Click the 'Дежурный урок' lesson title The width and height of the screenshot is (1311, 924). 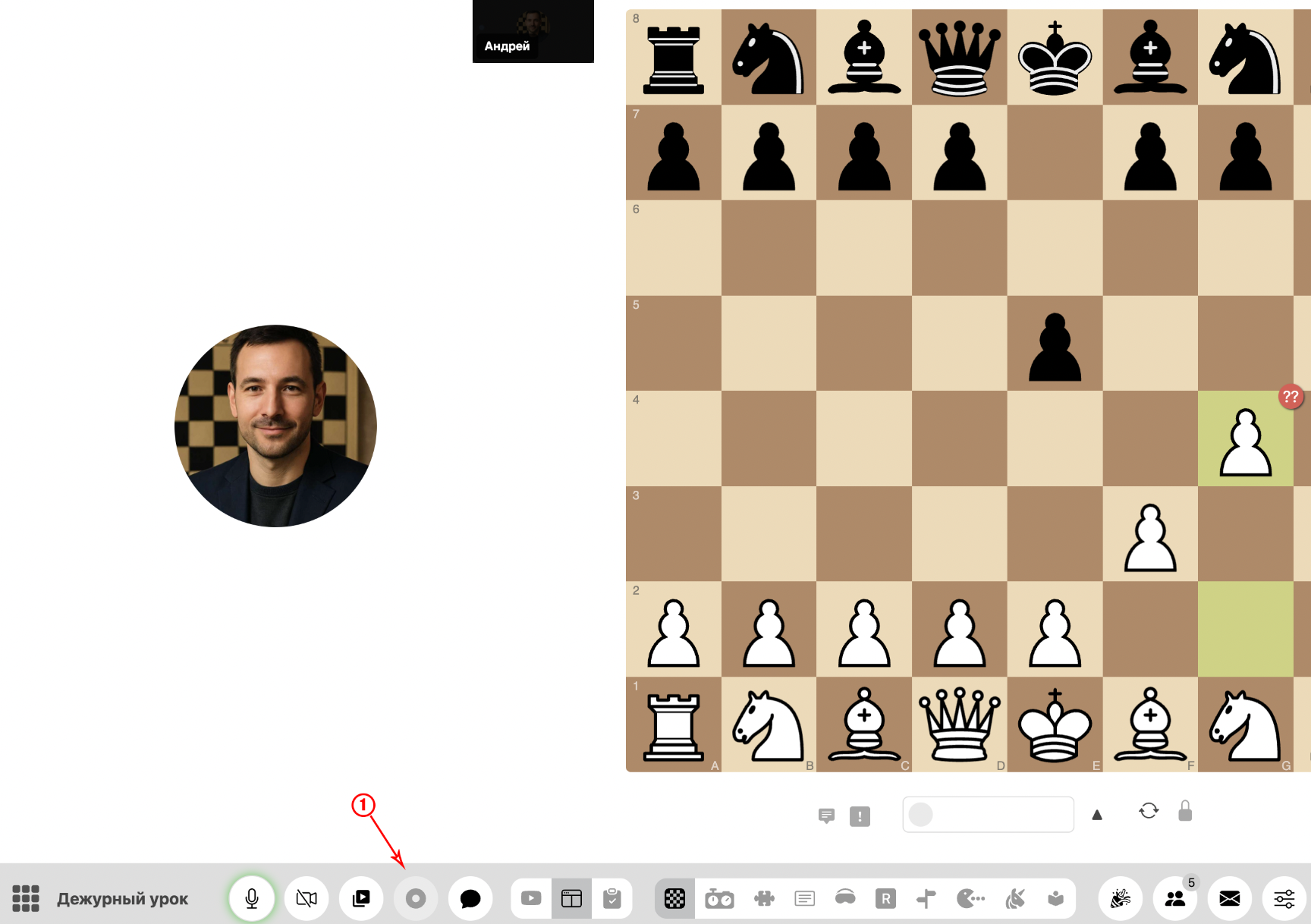pyautogui.click(x=122, y=899)
